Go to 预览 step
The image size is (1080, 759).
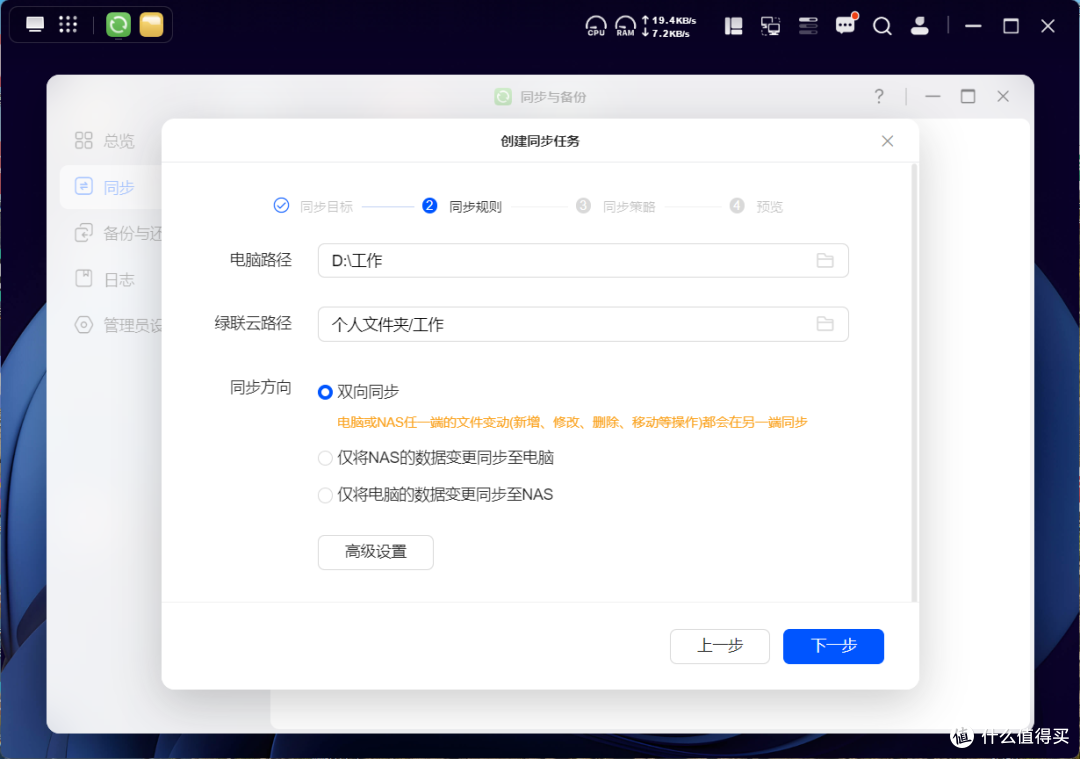[x=756, y=206]
